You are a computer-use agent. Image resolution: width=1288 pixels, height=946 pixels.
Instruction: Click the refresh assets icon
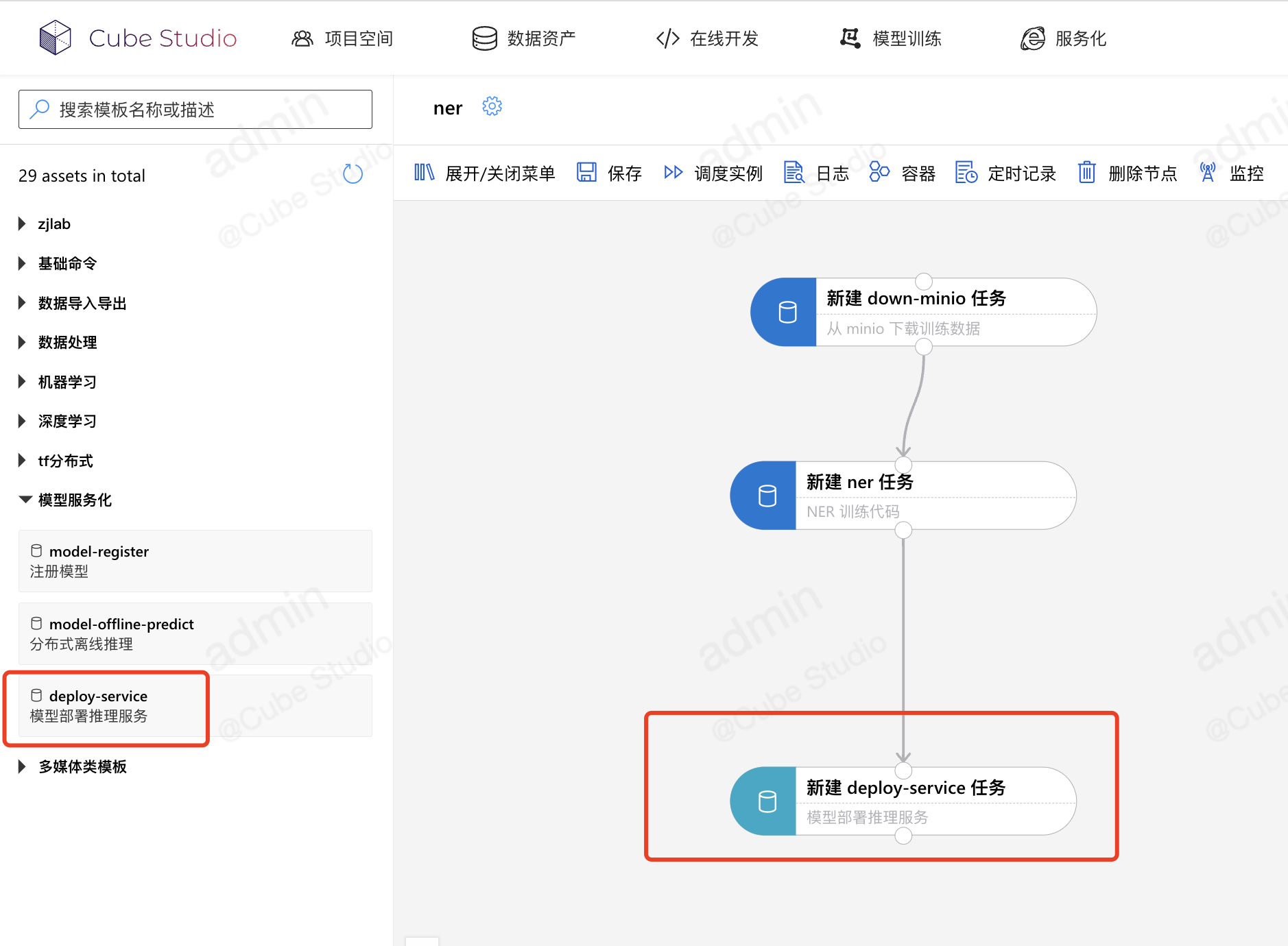pos(353,174)
